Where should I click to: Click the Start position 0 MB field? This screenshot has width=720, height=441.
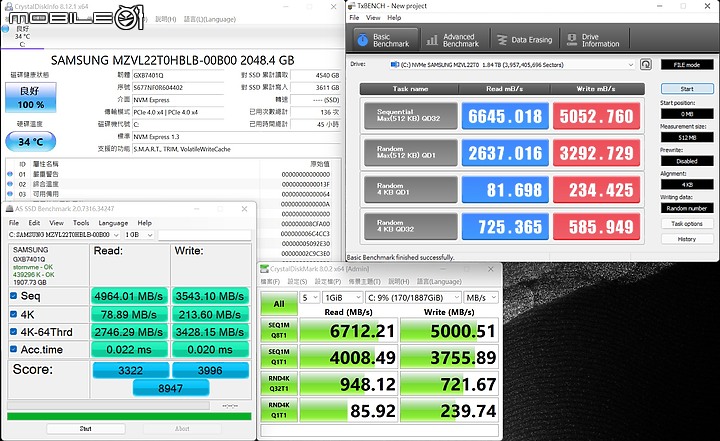[687, 113]
